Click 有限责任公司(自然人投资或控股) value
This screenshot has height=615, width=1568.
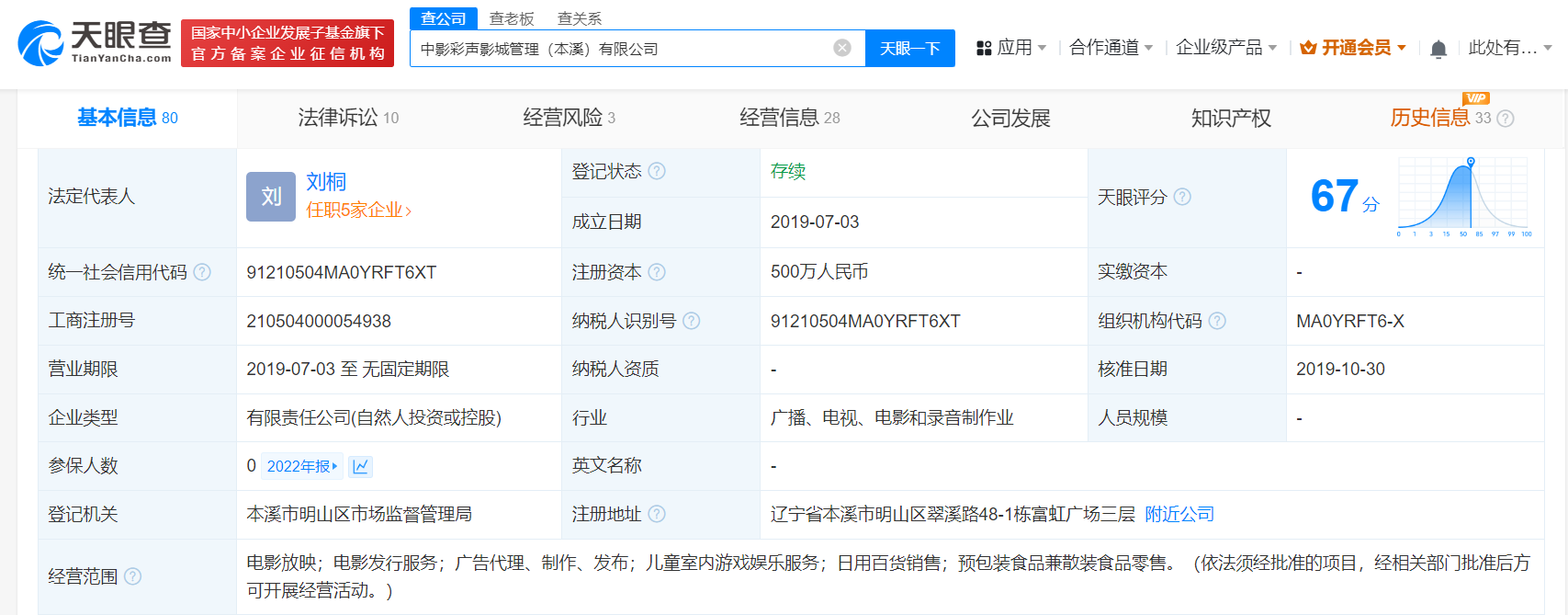(374, 417)
